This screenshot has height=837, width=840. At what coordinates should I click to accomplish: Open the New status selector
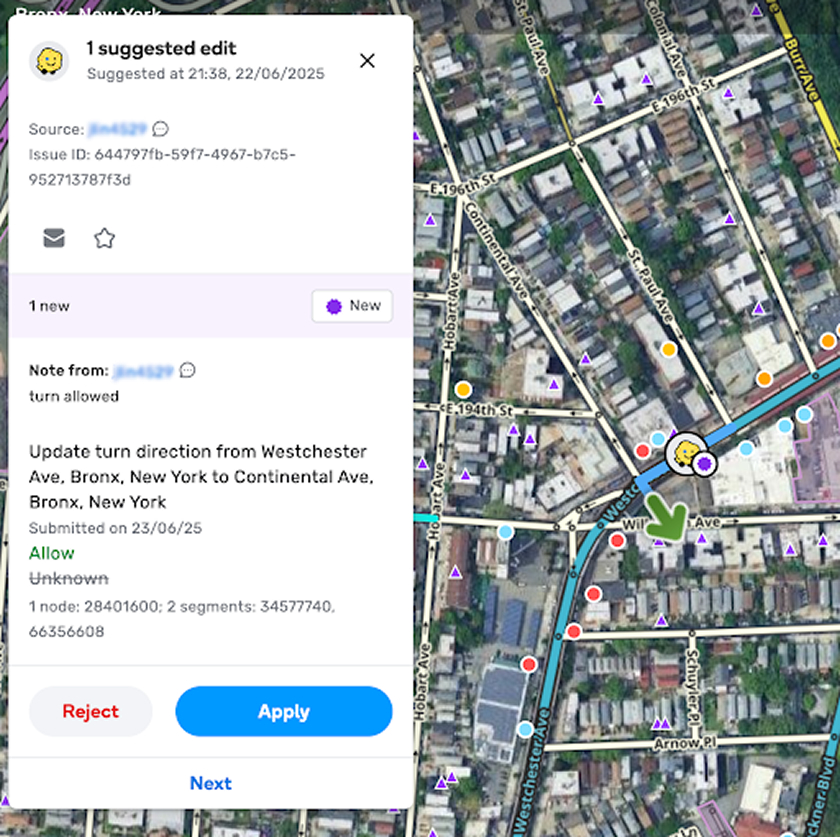coord(352,306)
